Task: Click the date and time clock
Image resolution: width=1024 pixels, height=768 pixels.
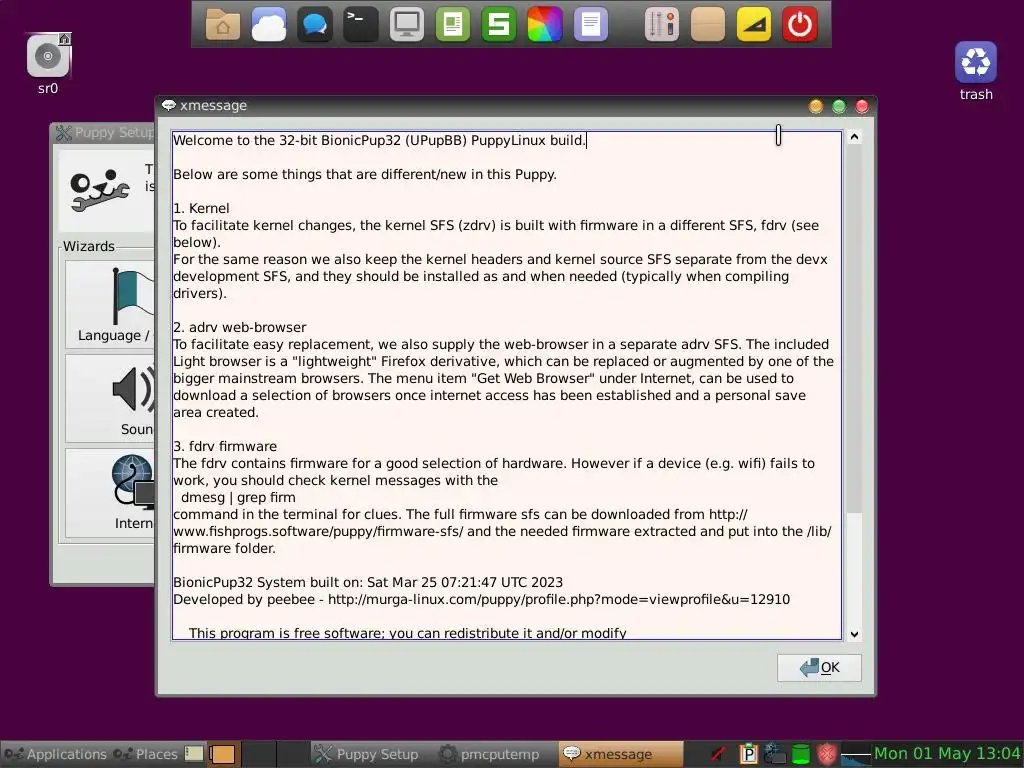Action: pyautogui.click(x=948, y=754)
